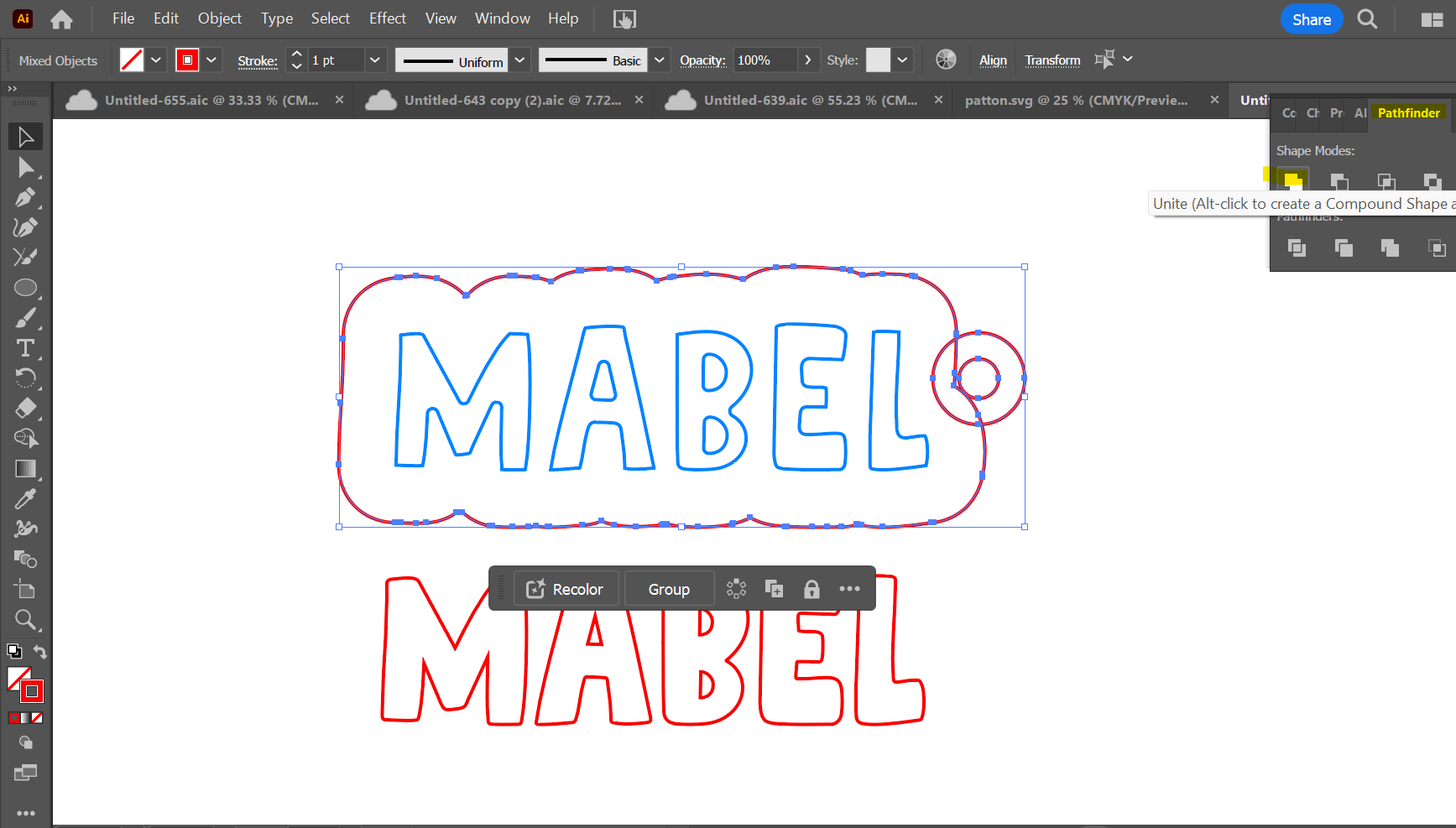The width and height of the screenshot is (1456, 828).
Task: Switch to the patton.svg document tab
Action: (x=1076, y=101)
